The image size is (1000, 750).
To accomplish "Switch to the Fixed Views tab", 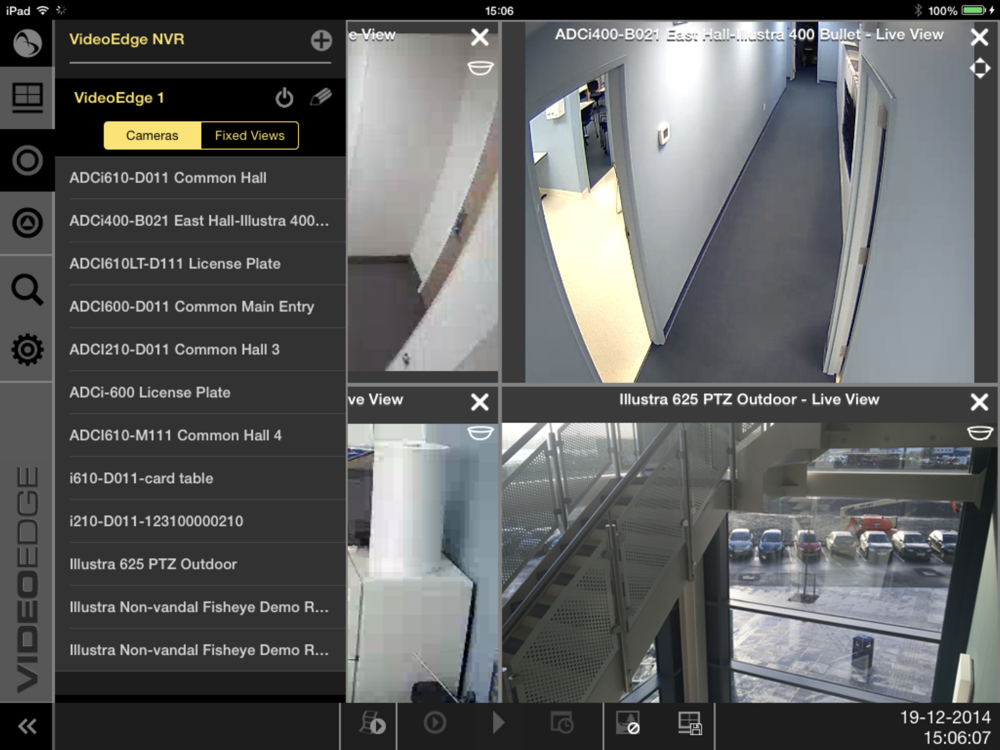I will click(249, 135).
